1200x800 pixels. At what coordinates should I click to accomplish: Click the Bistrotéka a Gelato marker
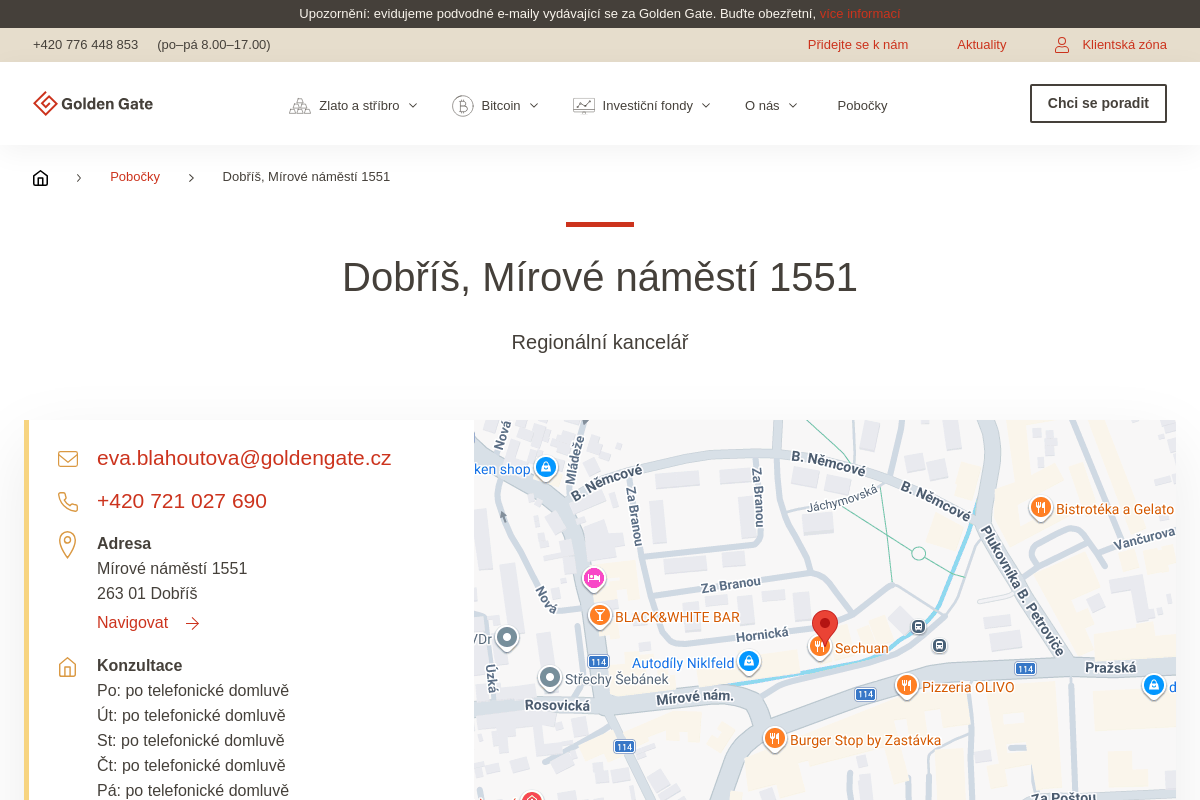point(1041,507)
